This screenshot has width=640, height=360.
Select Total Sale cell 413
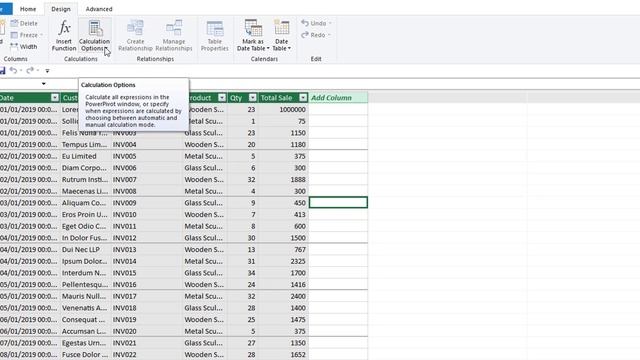[x=283, y=215]
